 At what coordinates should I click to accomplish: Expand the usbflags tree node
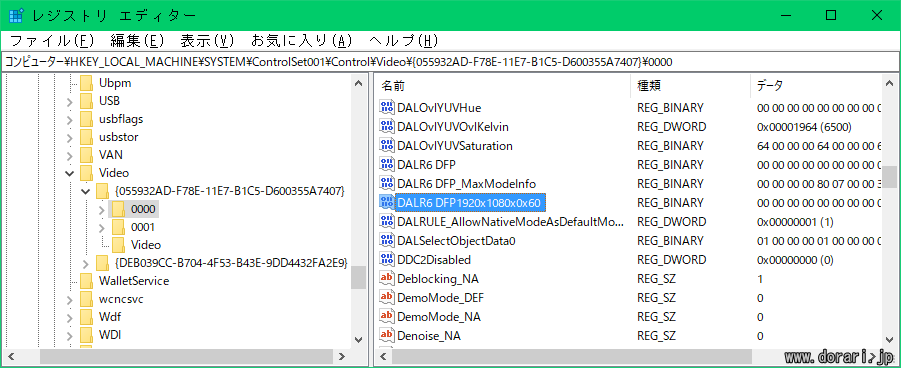click(x=70, y=120)
